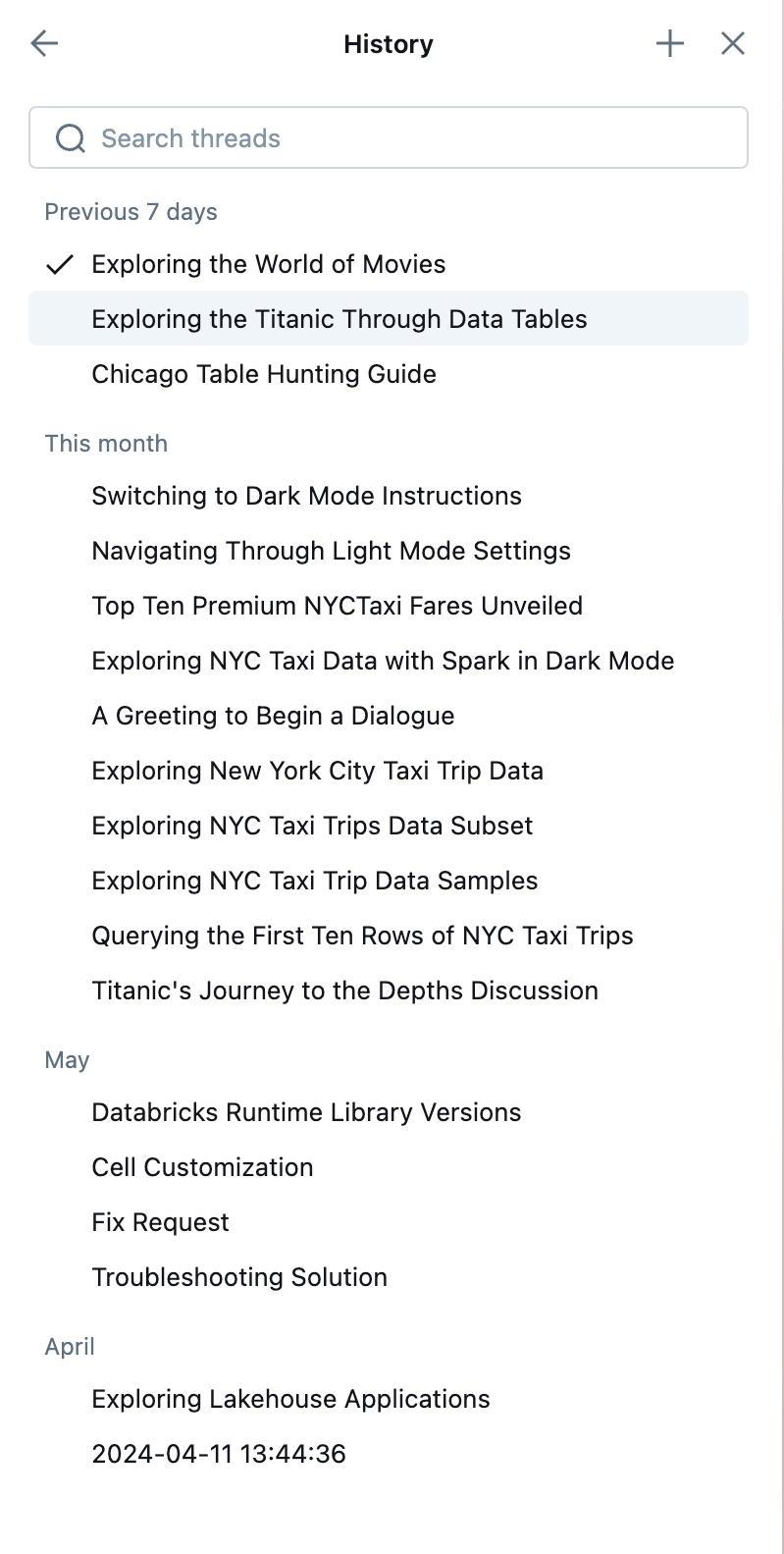Image resolution: width=784 pixels, height=1554 pixels.
Task: Select Exploring New York City Taxi Trip Data
Action: coord(317,771)
